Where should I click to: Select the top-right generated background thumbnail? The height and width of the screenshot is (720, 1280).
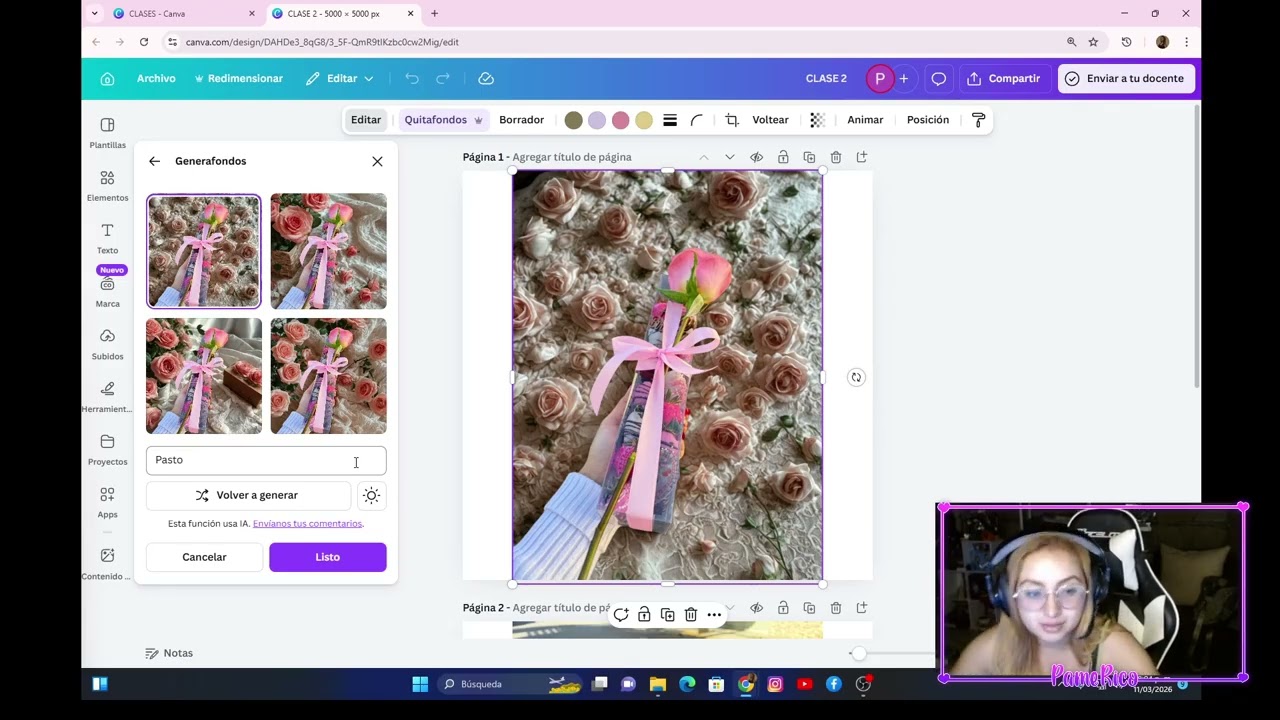click(328, 251)
